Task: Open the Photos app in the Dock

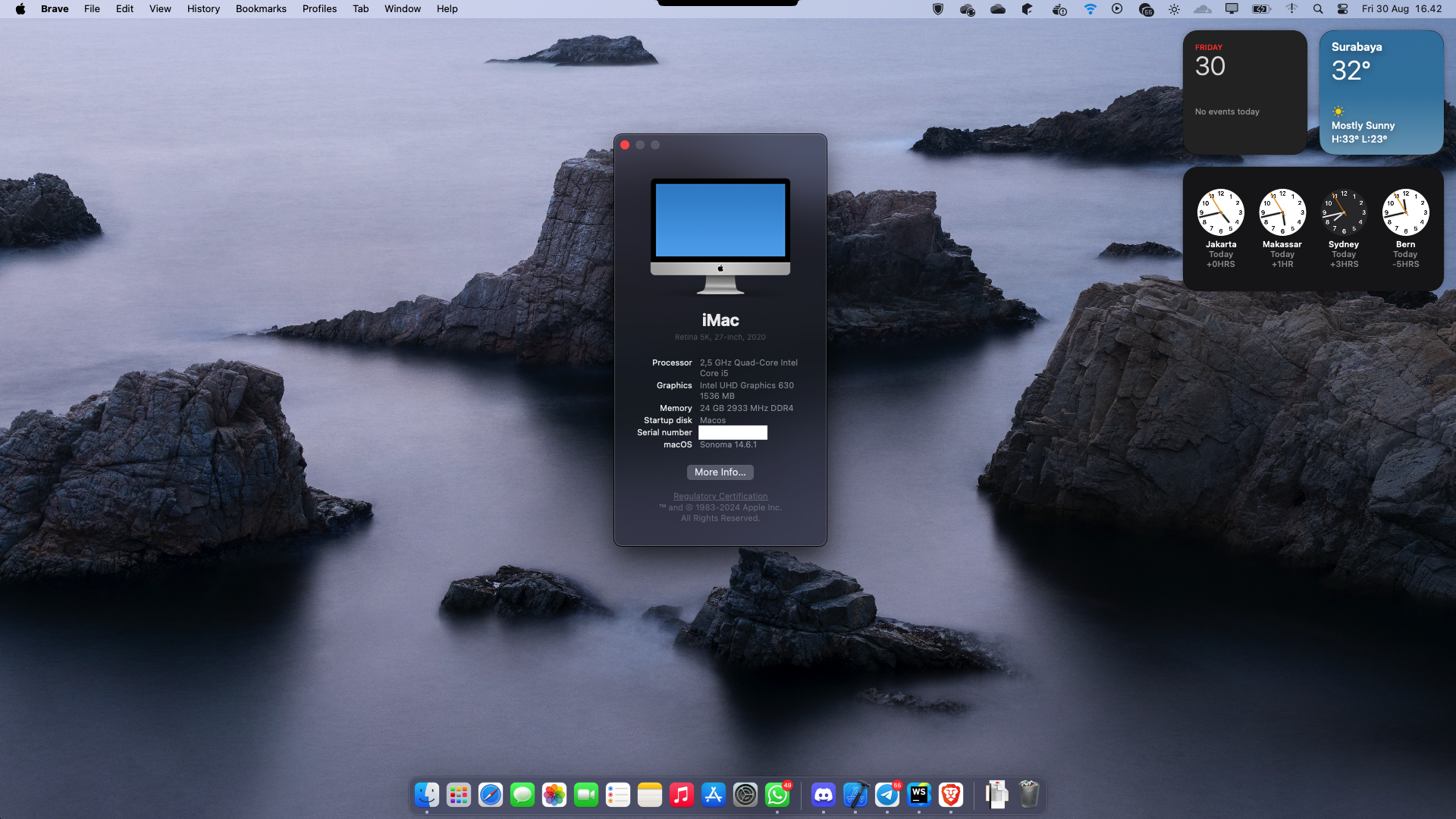Action: click(554, 795)
